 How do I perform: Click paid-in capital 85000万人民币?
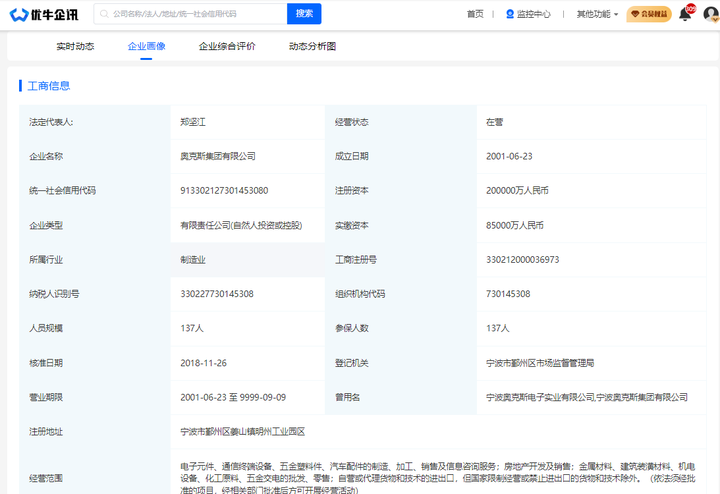tap(515, 225)
